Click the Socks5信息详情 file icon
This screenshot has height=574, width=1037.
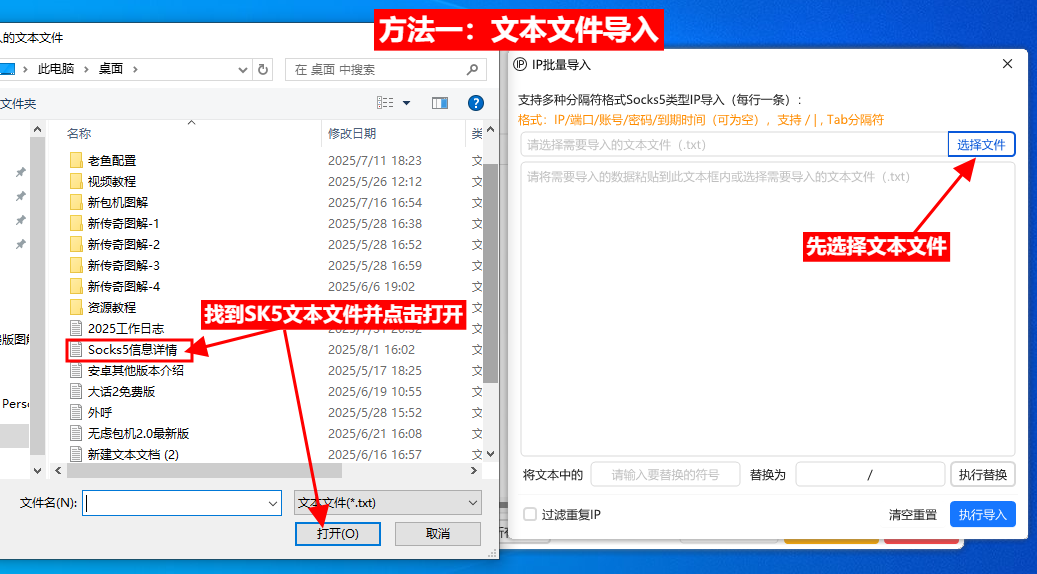(x=76, y=349)
